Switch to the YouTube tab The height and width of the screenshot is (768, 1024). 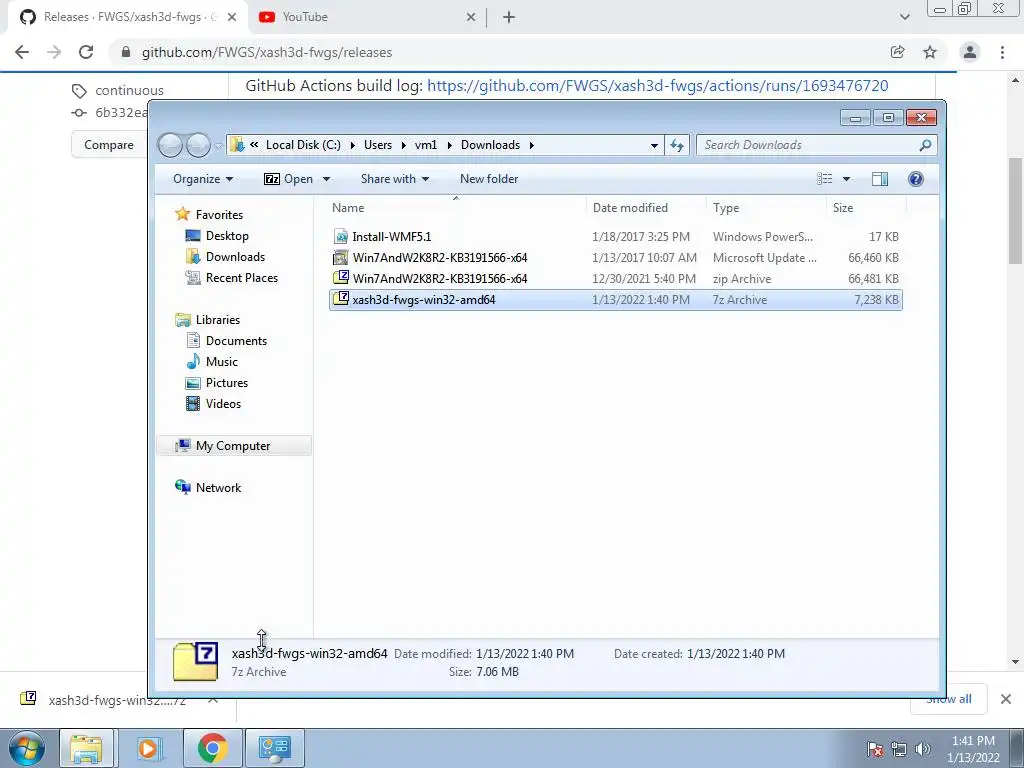[x=366, y=17]
